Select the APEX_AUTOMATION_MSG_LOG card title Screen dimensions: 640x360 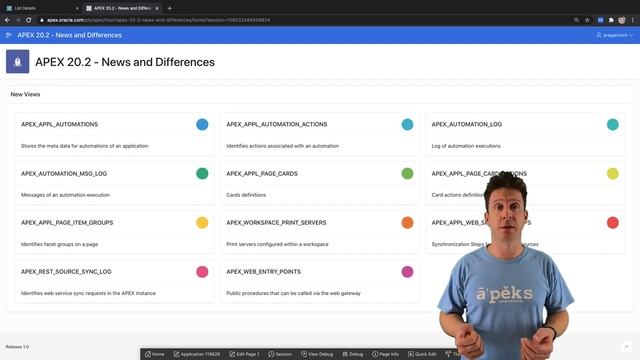pos(64,173)
